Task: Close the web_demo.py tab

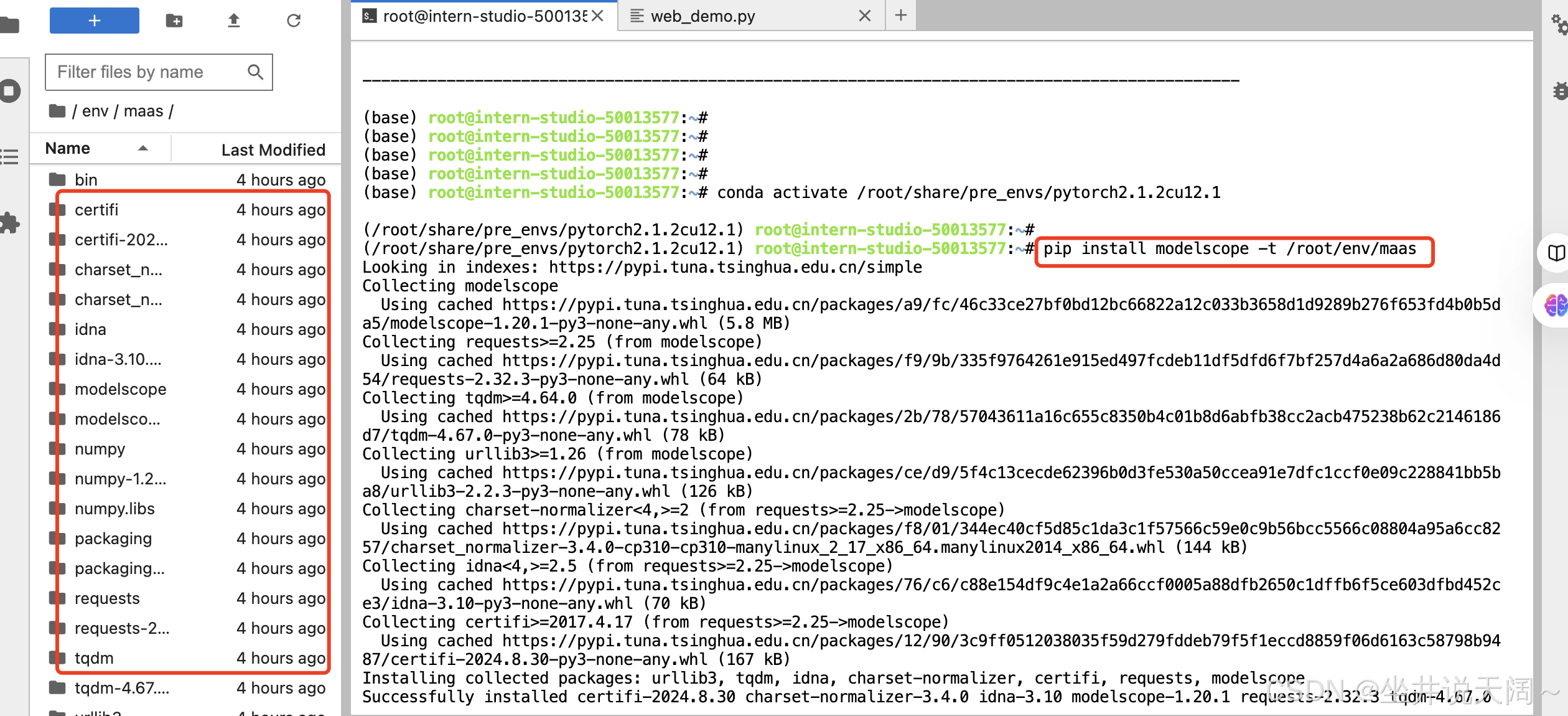Action: coord(864,16)
